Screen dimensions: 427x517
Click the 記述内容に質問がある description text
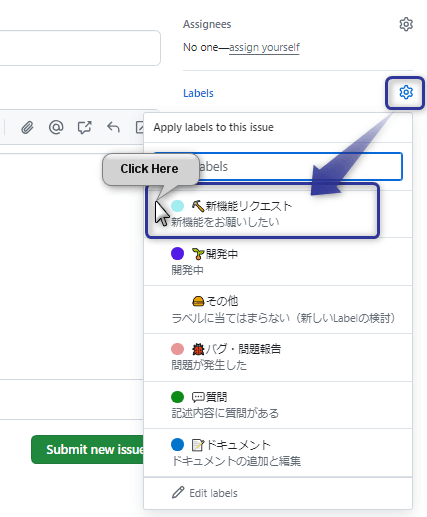pos(225,413)
